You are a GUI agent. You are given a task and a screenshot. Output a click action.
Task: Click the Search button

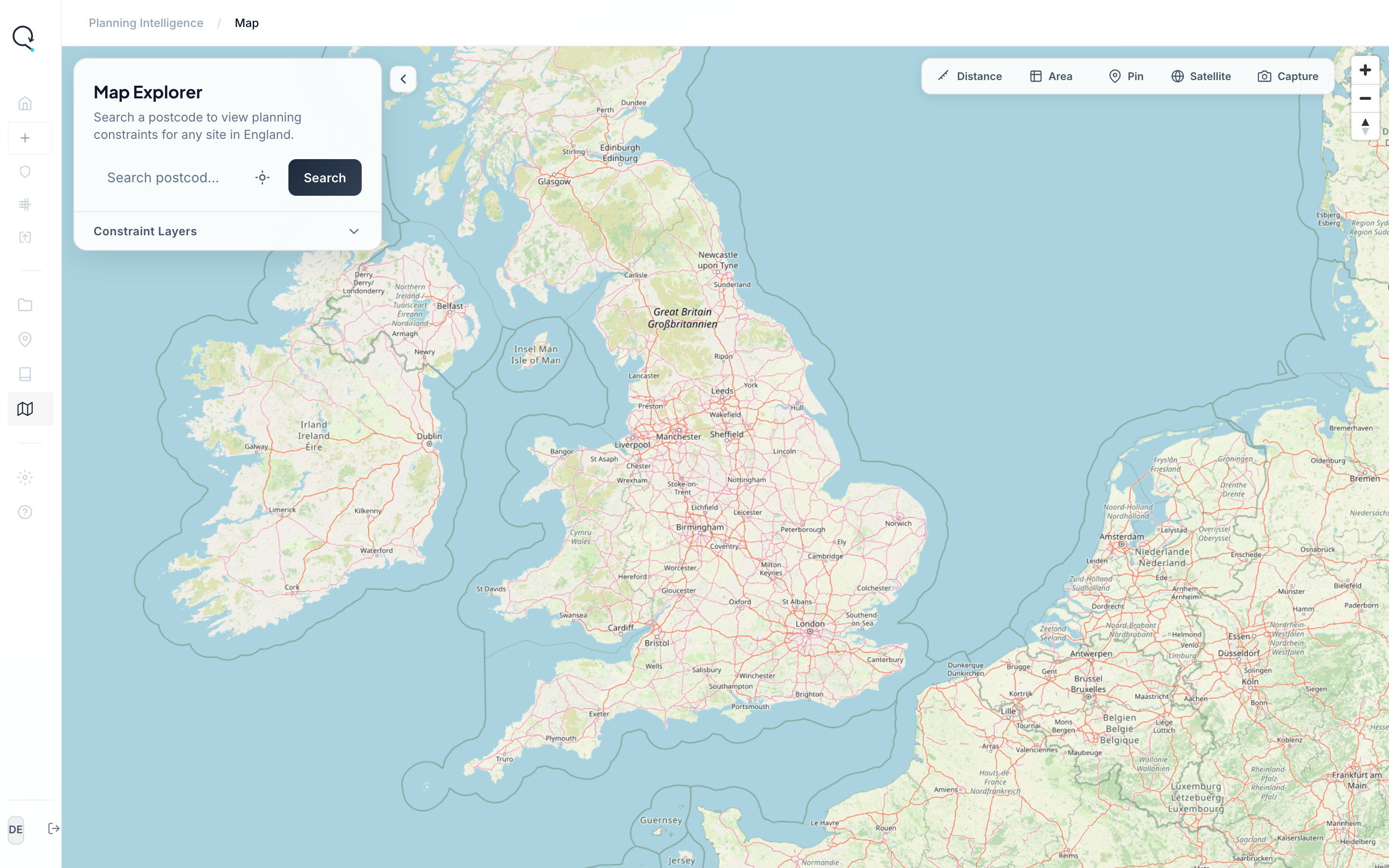click(x=324, y=177)
